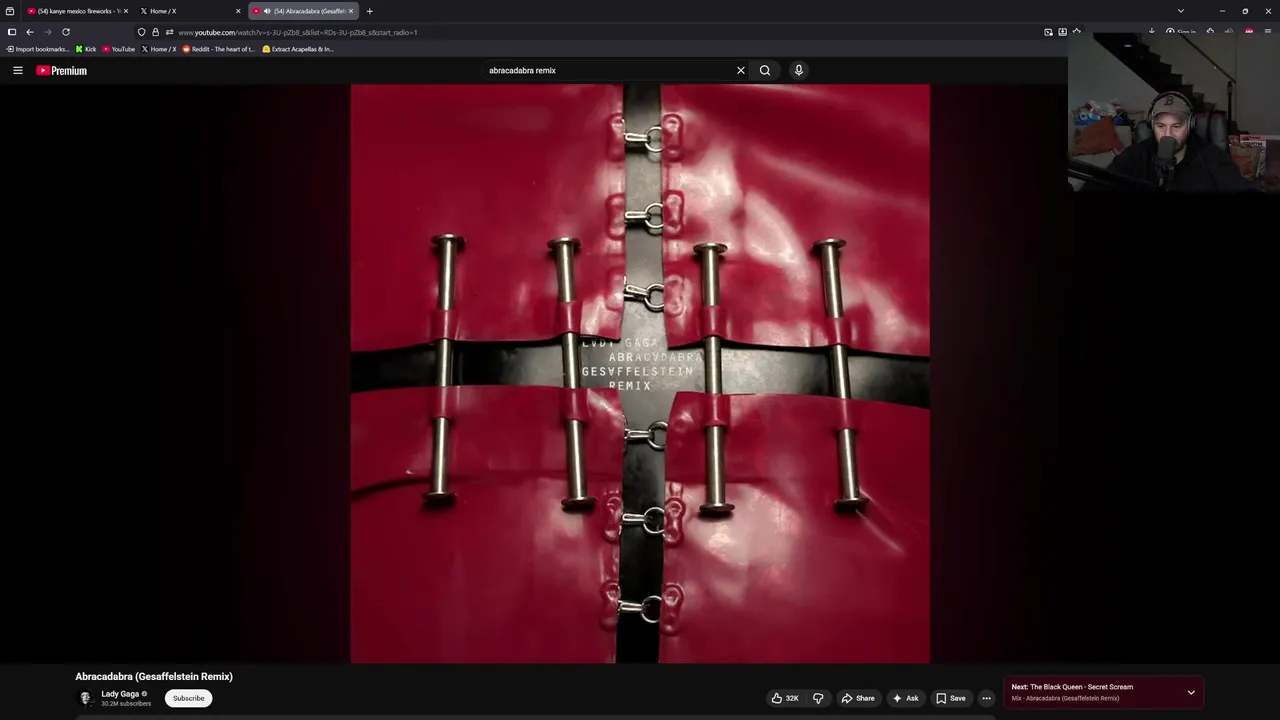Screen dimensions: 1280x720
Task: Dislike the video with thumbs down
Action: [x=818, y=698]
